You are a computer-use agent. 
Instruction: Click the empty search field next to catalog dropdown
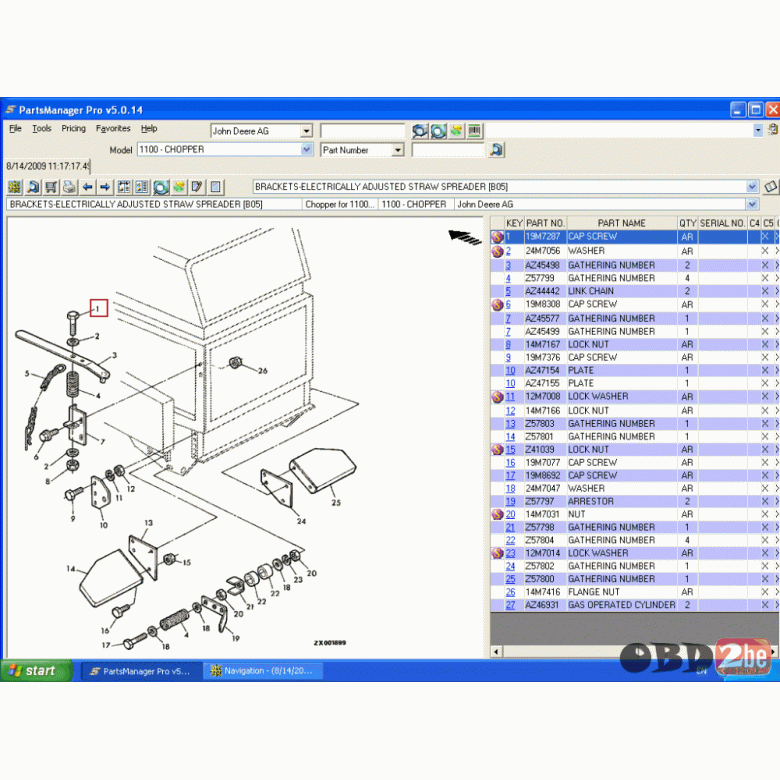click(x=363, y=131)
